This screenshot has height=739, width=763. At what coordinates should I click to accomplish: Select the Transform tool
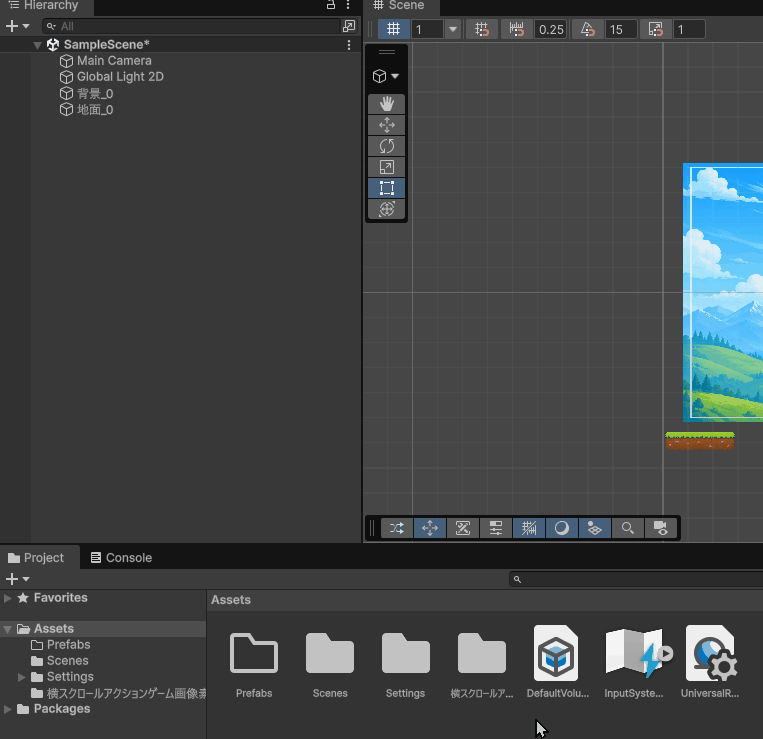(386, 209)
